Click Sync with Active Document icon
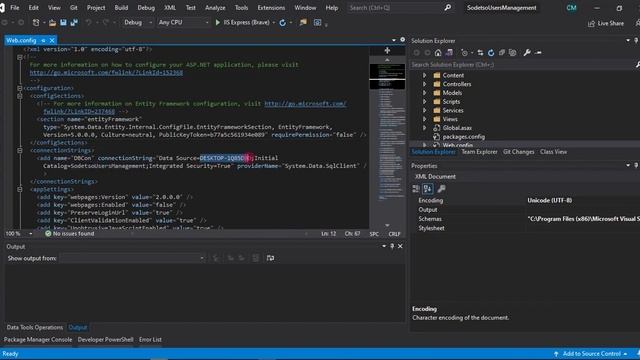Screen dimensions: 640x360 coord(480,53)
